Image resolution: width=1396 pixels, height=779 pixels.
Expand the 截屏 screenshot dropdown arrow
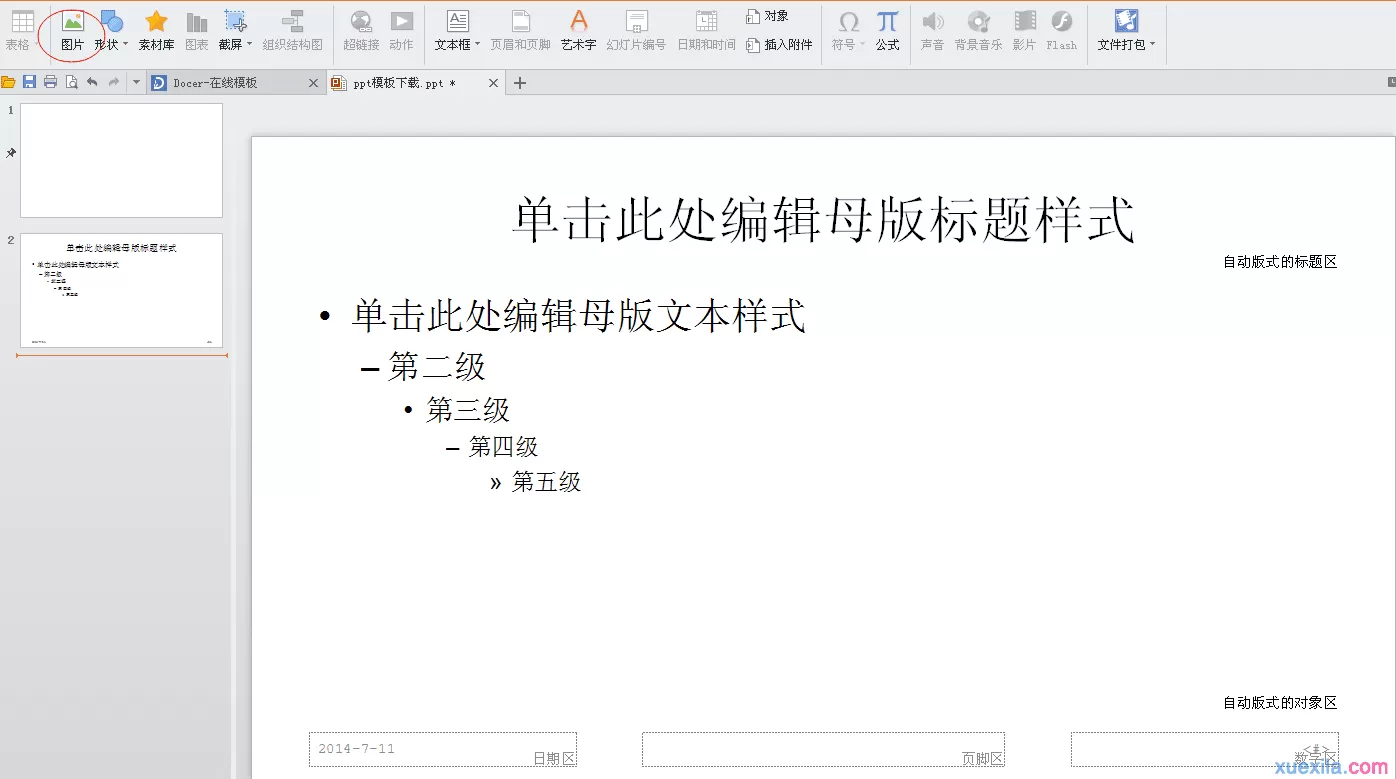click(x=249, y=45)
